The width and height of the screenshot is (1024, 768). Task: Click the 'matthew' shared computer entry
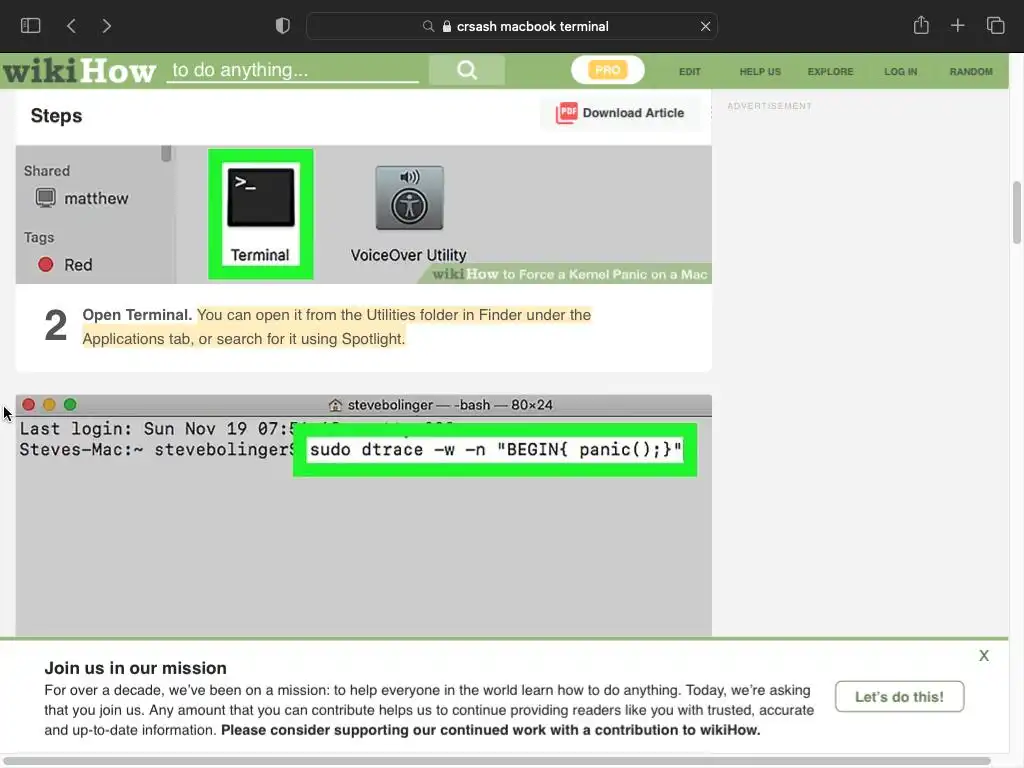tap(82, 198)
